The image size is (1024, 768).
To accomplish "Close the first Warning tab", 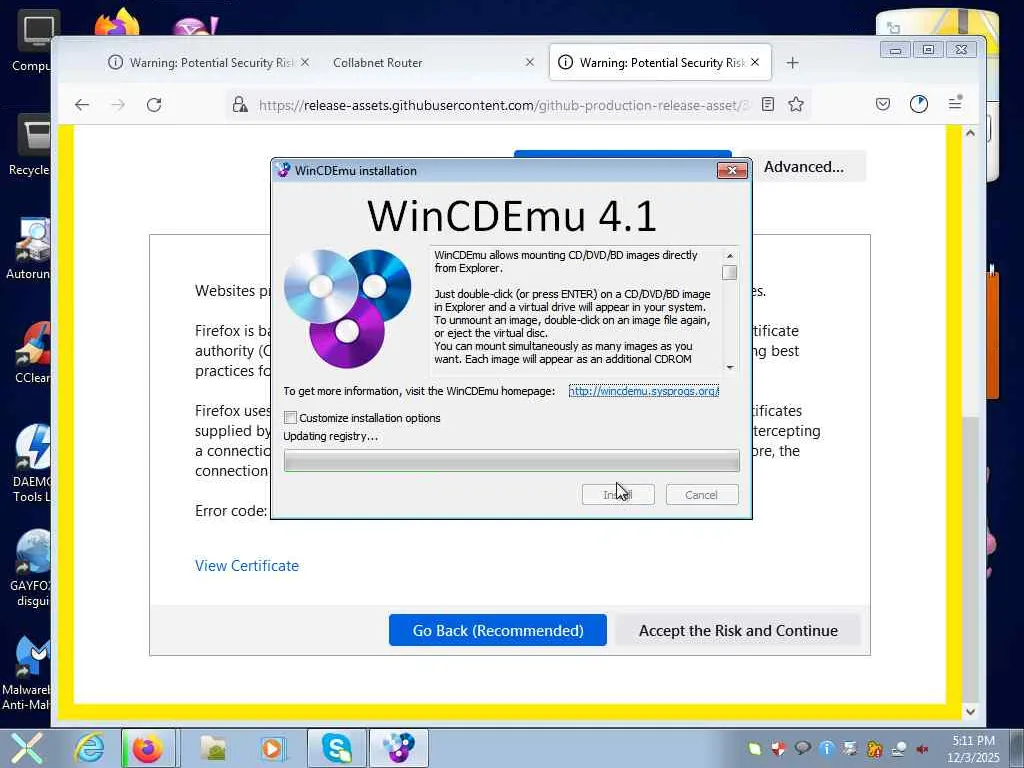I will (x=304, y=62).
